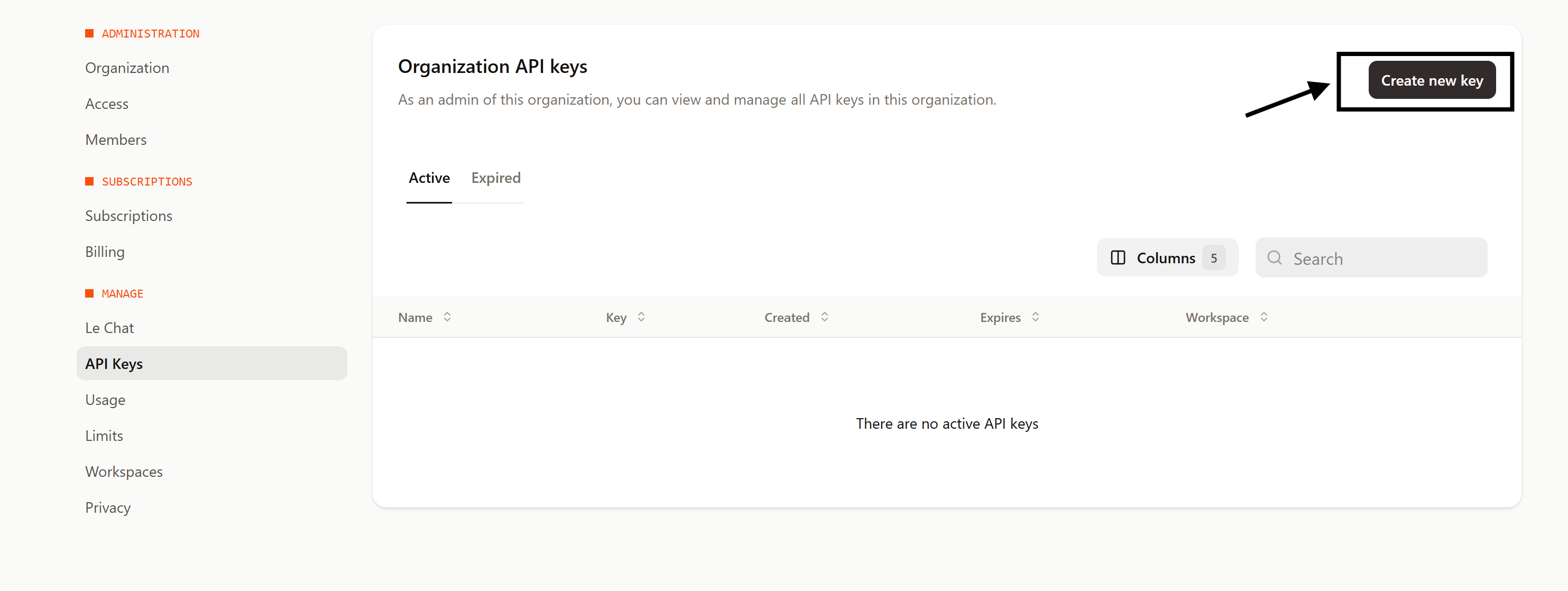Go to Workspaces
Screen dimensions: 1568x591
124,472
